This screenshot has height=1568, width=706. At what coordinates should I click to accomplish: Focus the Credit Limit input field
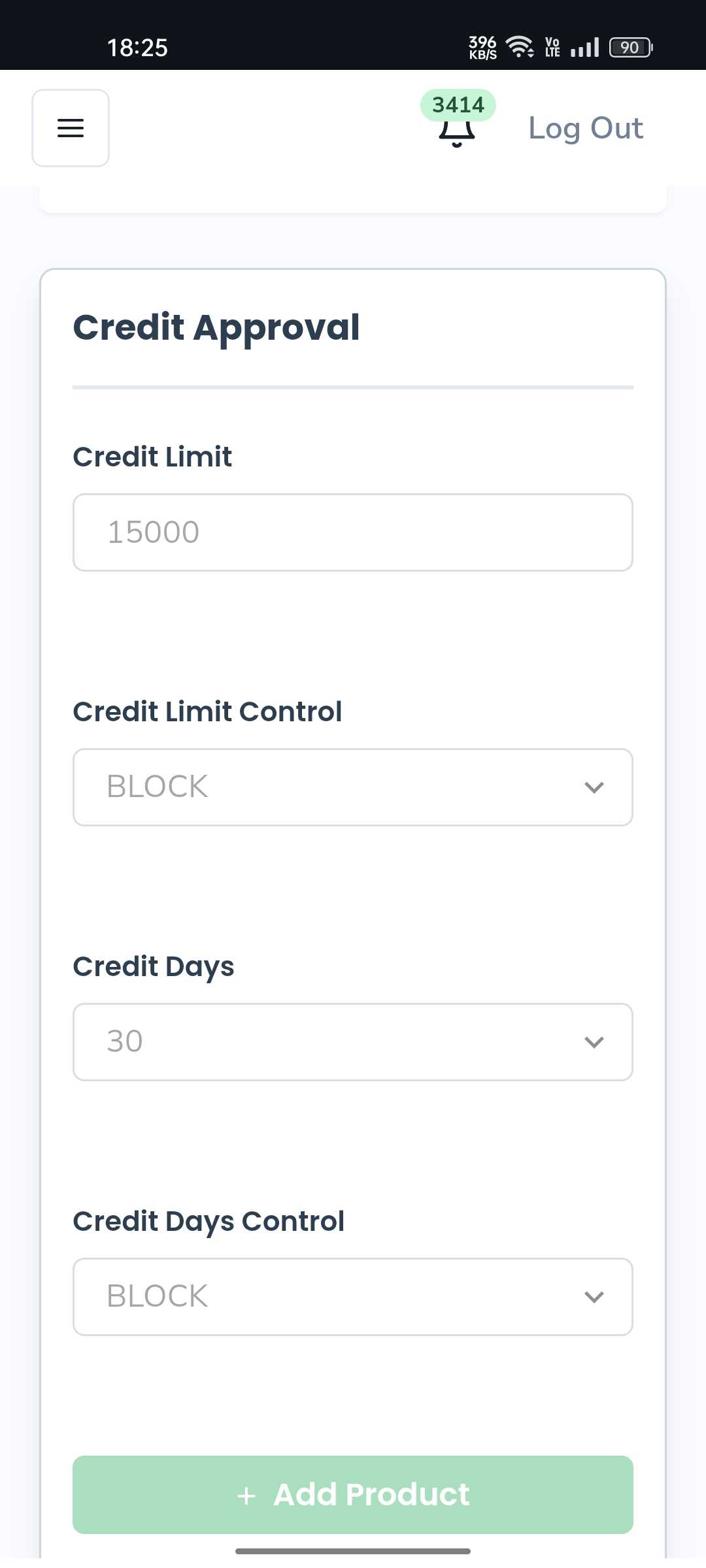click(353, 532)
